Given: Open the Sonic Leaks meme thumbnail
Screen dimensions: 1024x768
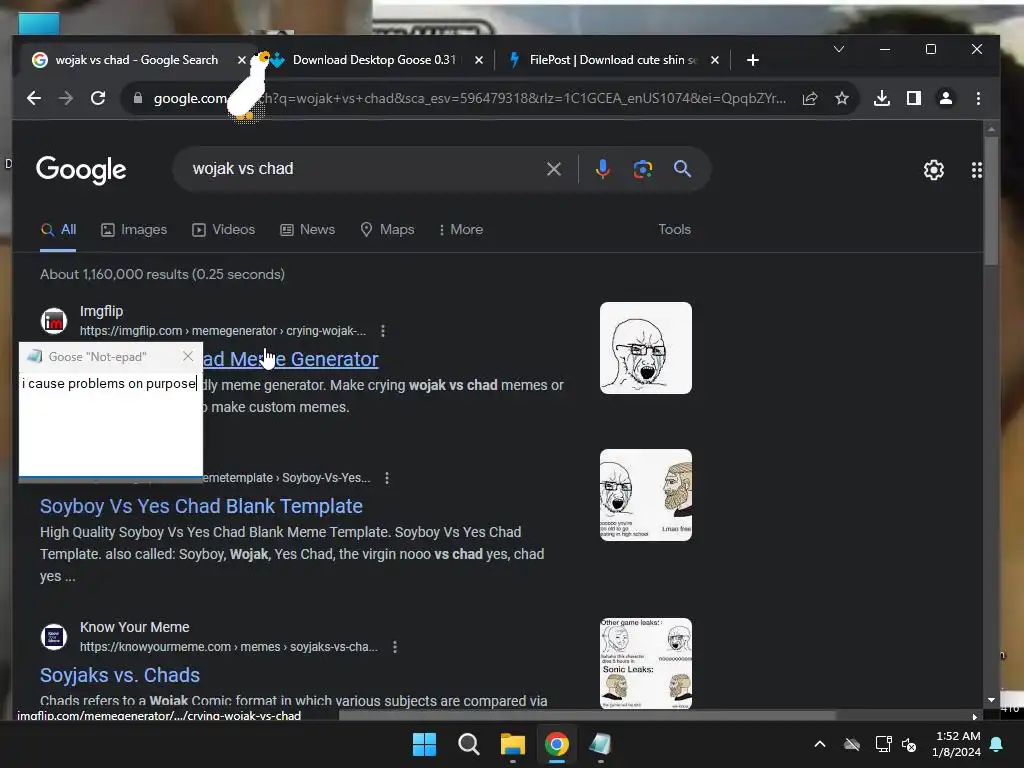Looking at the screenshot, I should 645,664.
